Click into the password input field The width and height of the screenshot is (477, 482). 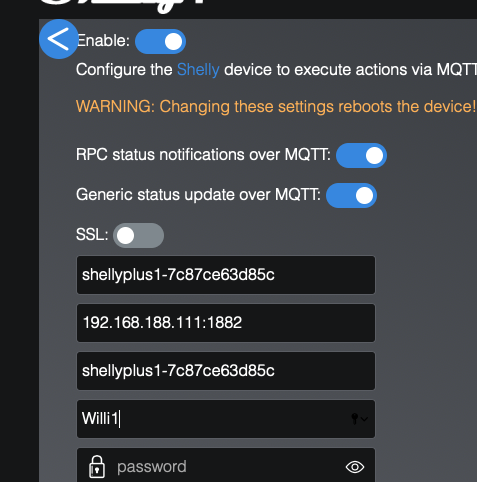pyautogui.click(x=226, y=465)
